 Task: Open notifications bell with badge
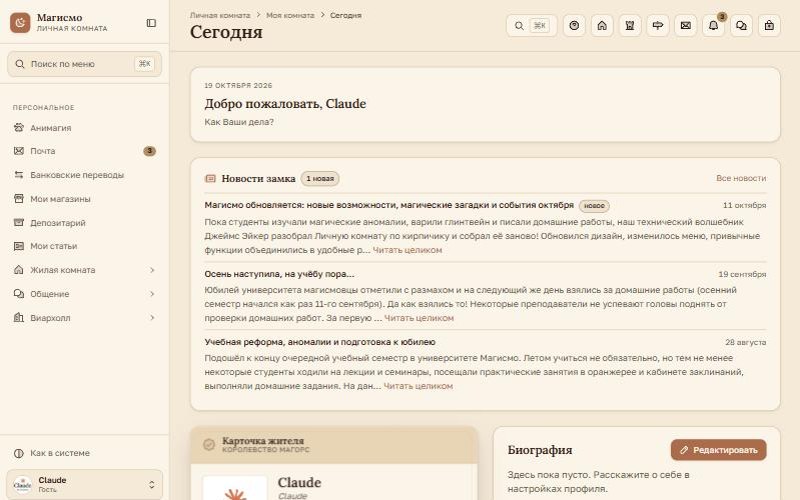[713, 26]
